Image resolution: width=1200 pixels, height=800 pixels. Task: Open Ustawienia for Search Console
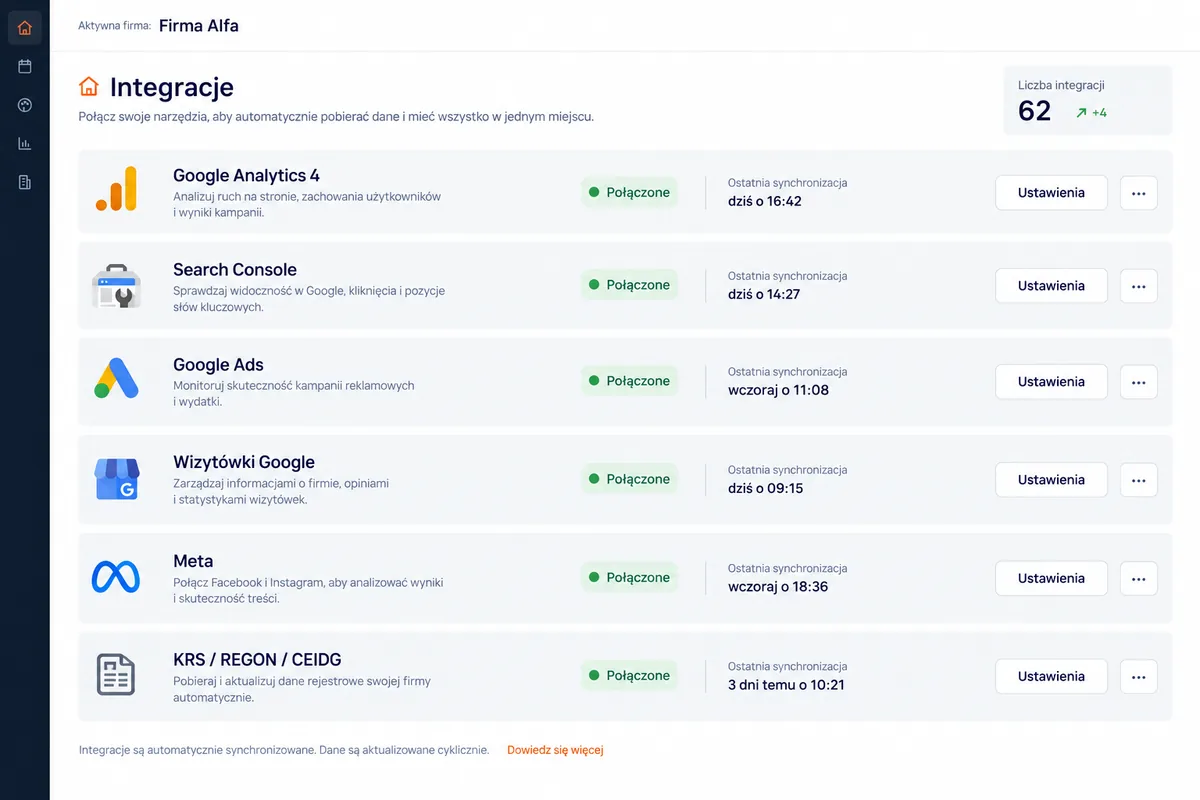click(x=1051, y=286)
